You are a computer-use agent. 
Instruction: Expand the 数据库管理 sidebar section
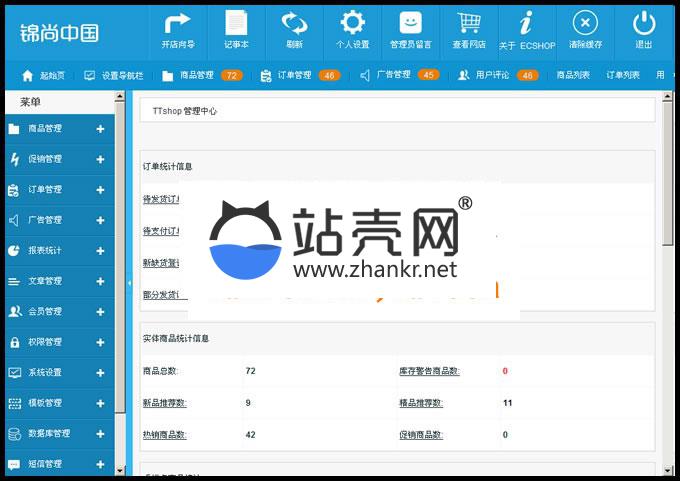coord(100,434)
